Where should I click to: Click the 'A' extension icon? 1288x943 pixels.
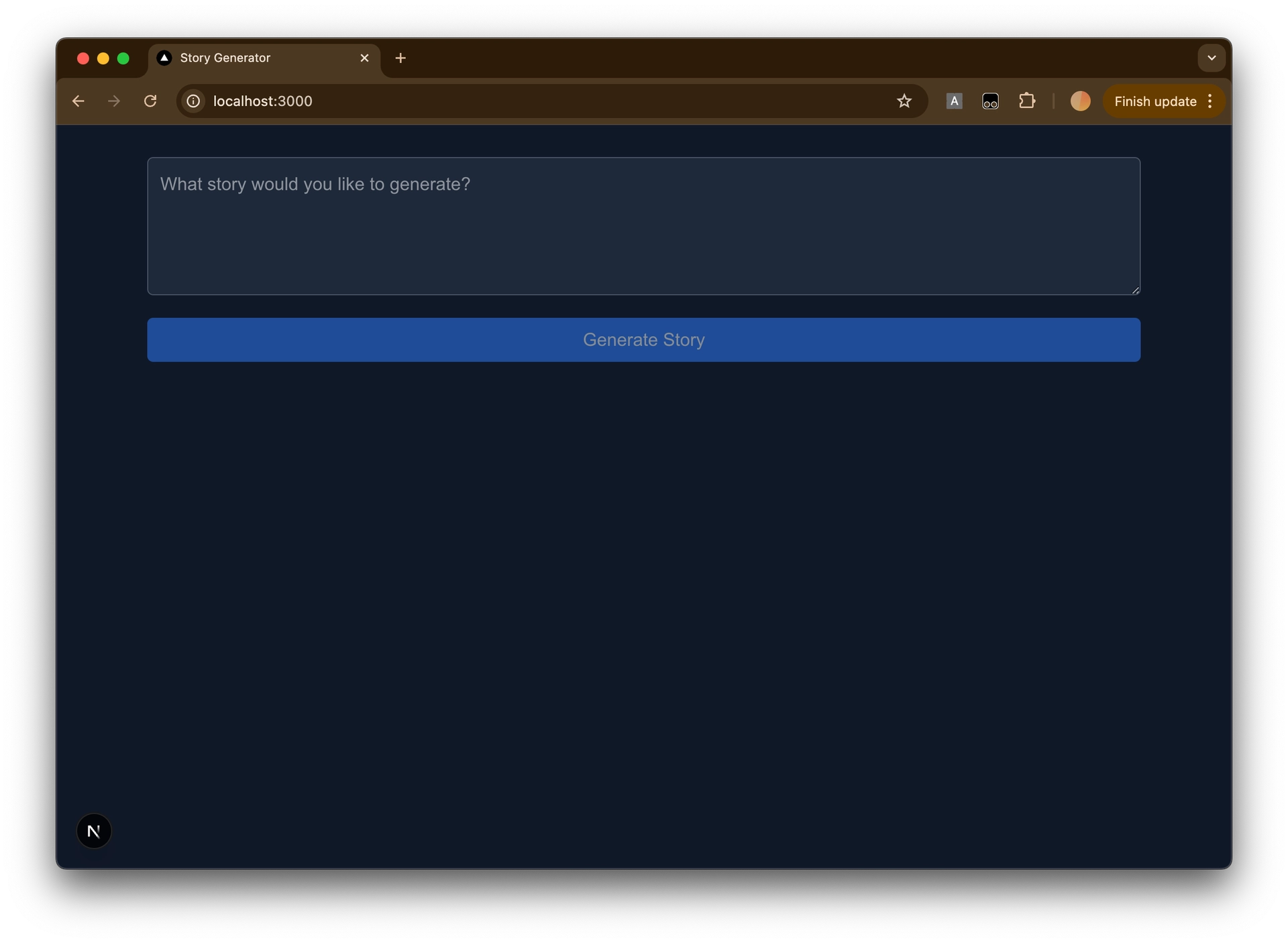[x=955, y=101]
